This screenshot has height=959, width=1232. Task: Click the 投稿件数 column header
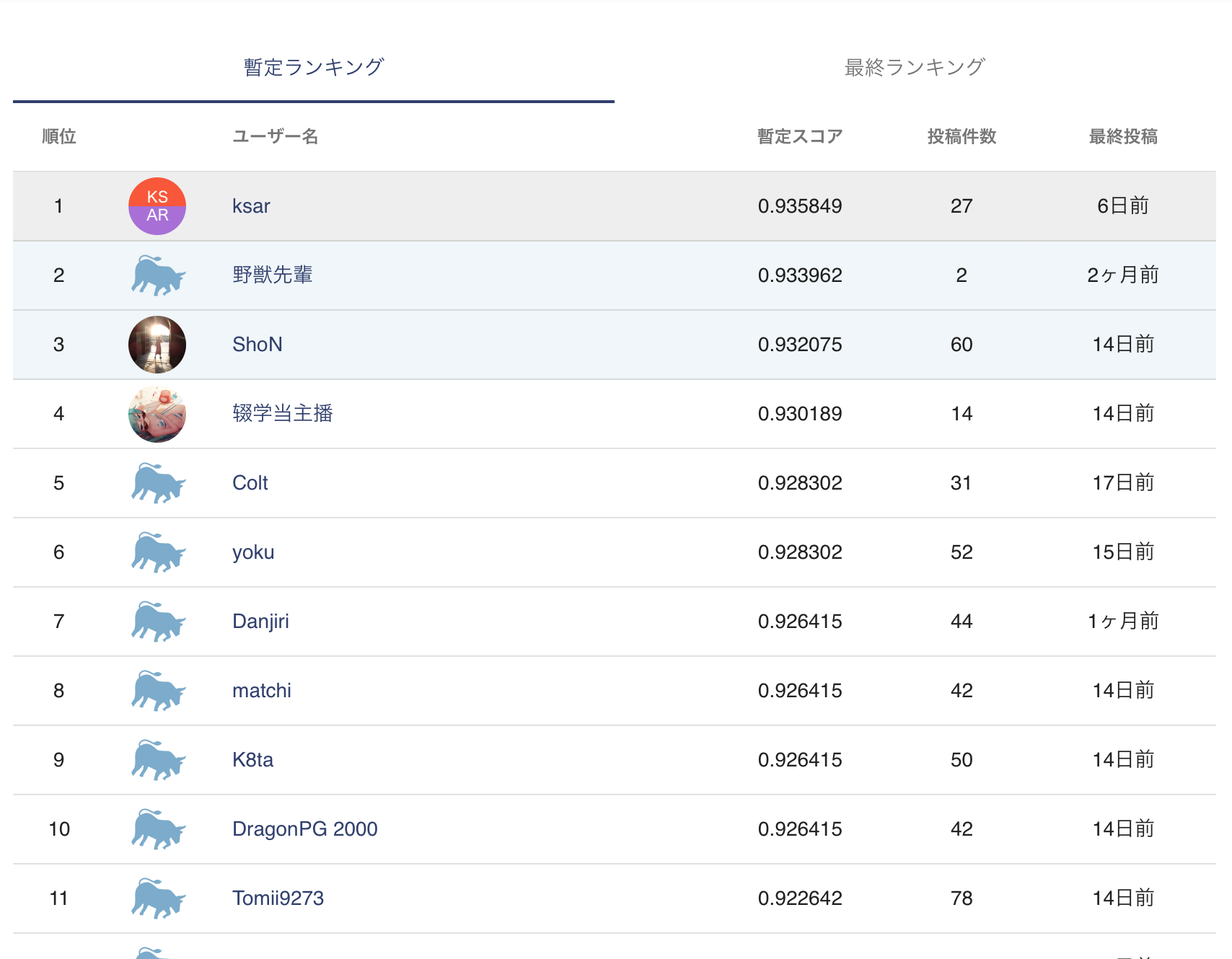pos(962,136)
